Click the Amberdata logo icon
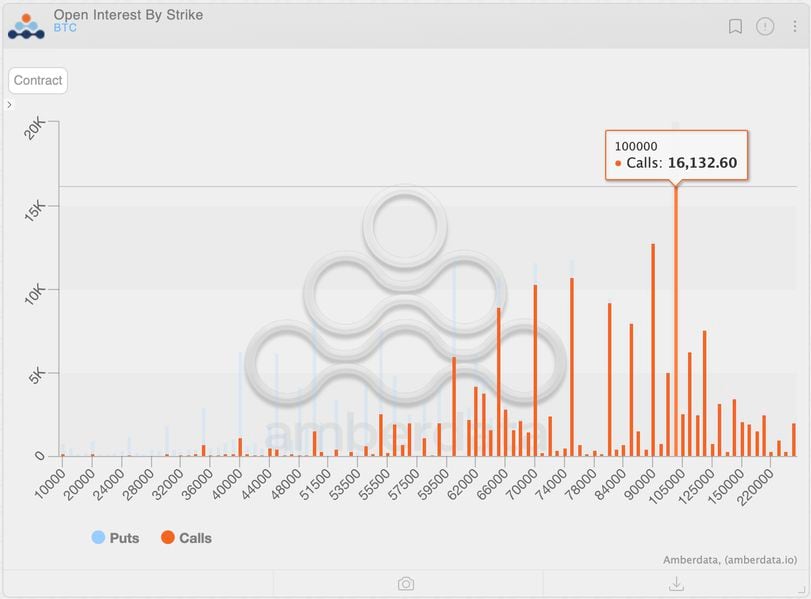The image size is (811, 599). pyautogui.click(x=26, y=26)
